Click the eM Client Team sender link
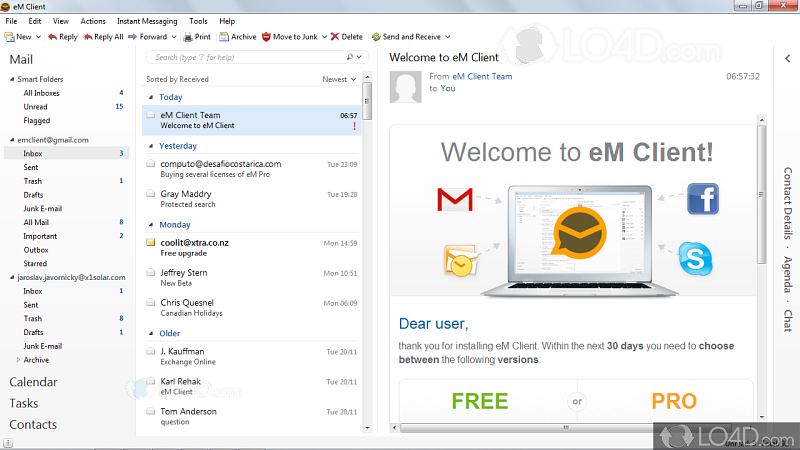This screenshot has width=800, height=450. point(482,76)
